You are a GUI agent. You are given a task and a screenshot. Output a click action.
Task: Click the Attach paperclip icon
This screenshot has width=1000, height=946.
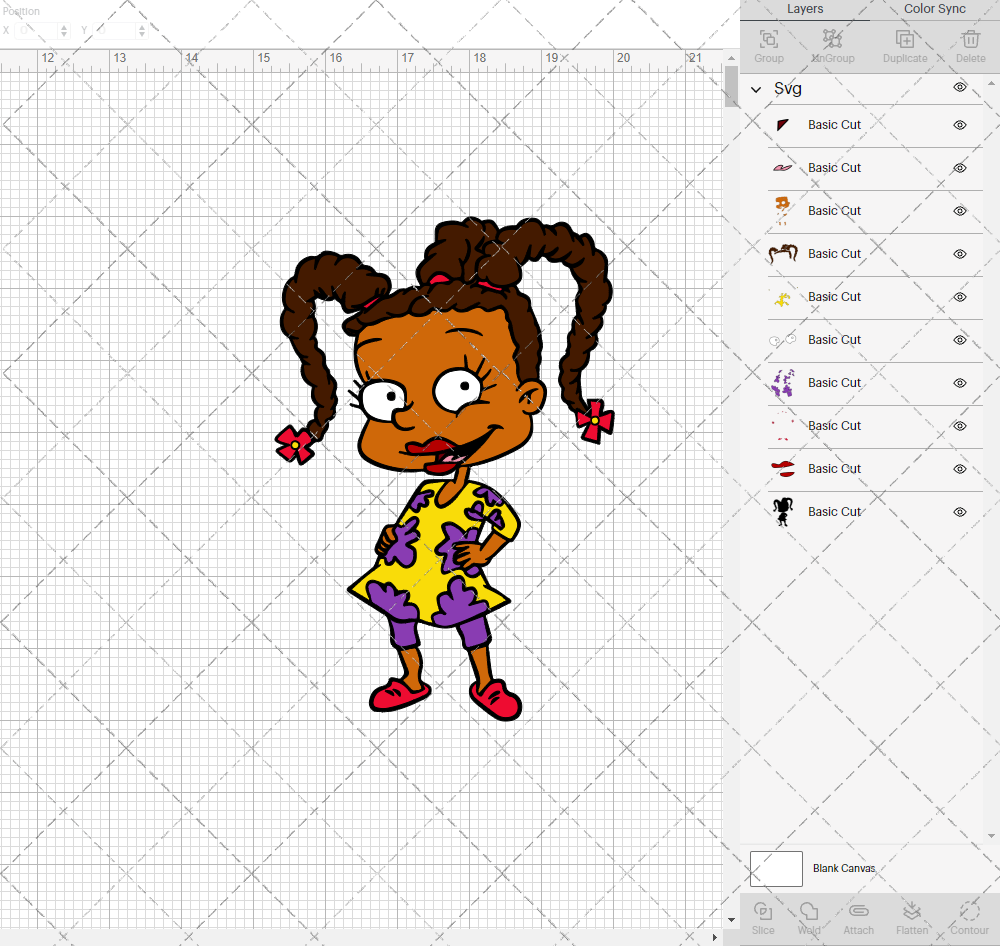[858, 917]
